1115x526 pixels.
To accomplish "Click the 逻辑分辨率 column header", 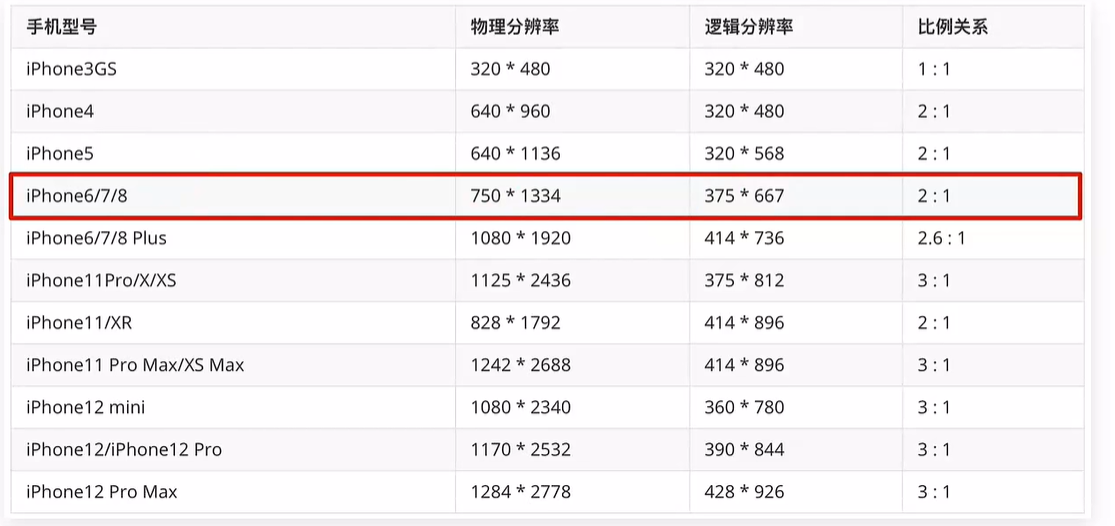I will tap(748, 27).
